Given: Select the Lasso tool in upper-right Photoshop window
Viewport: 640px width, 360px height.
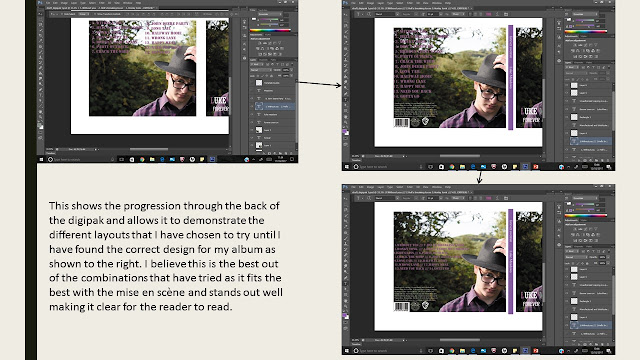Looking at the screenshot, I should click(346, 26).
